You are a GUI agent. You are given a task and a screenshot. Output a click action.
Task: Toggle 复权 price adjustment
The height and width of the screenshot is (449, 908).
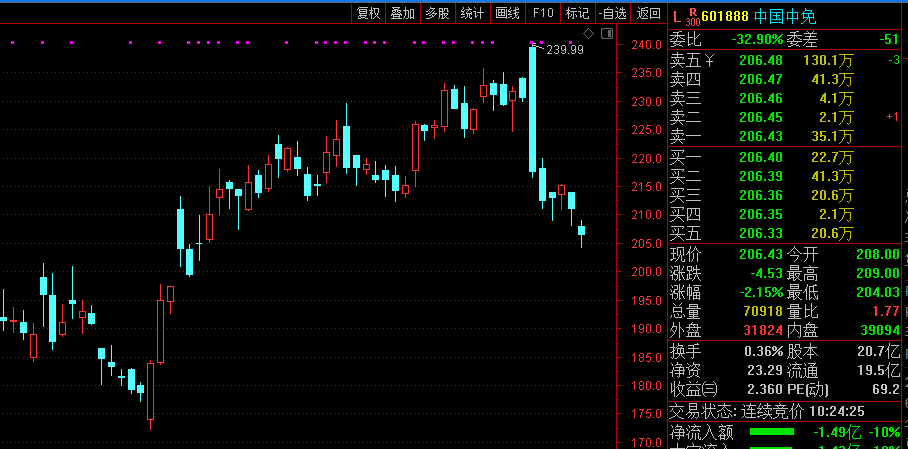coord(368,13)
